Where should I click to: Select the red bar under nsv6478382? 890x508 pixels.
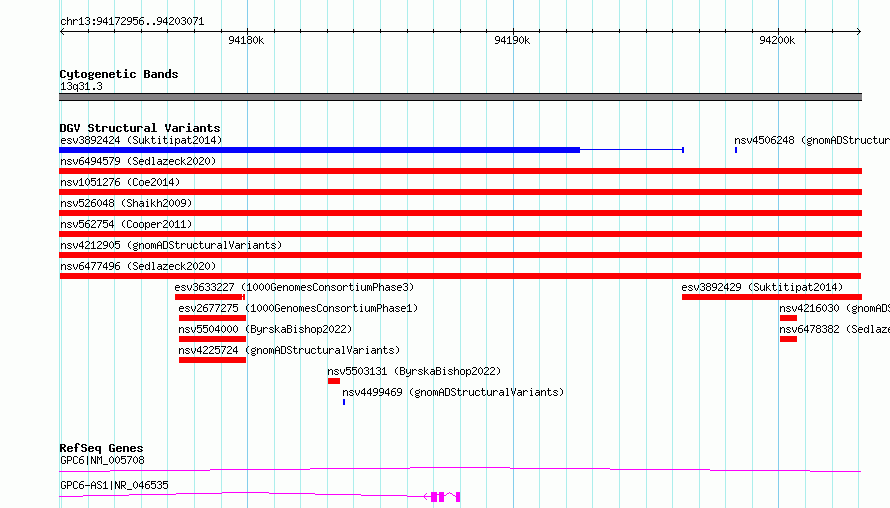click(788, 339)
